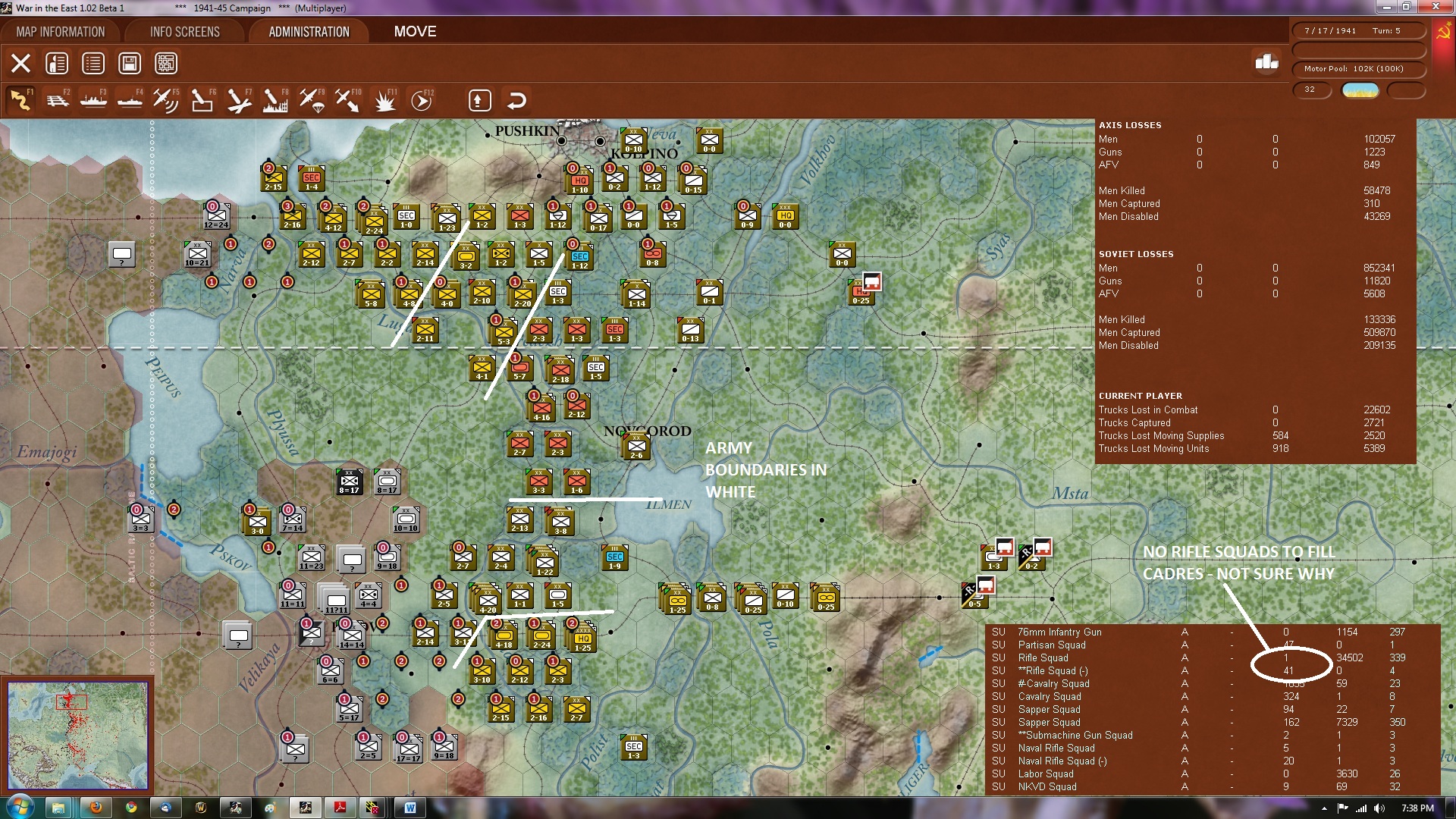The height and width of the screenshot is (819, 1456).
Task: Click the system tray volume icon
Action: [x=1379, y=808]
